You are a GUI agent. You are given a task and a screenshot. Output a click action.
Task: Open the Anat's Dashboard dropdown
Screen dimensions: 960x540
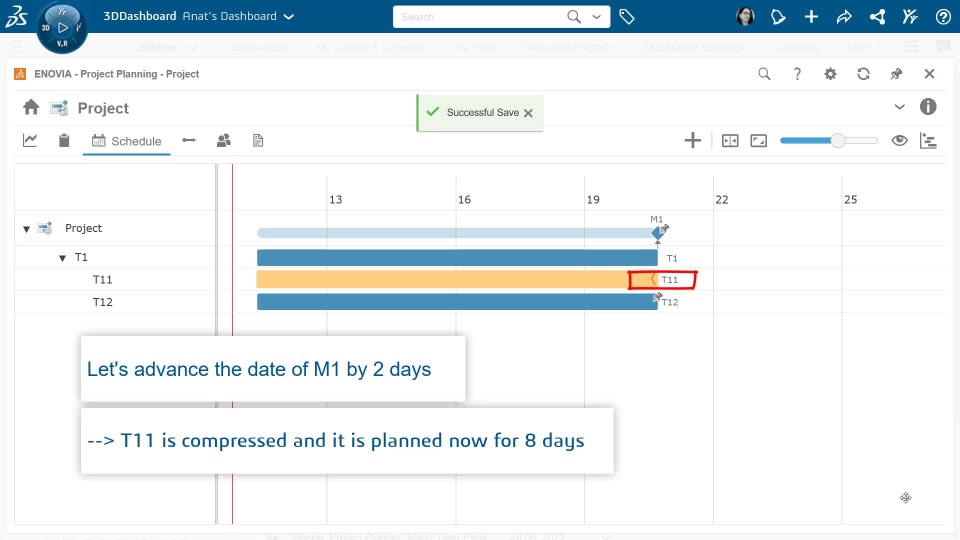pyautogui.click(x=289, y=17)
